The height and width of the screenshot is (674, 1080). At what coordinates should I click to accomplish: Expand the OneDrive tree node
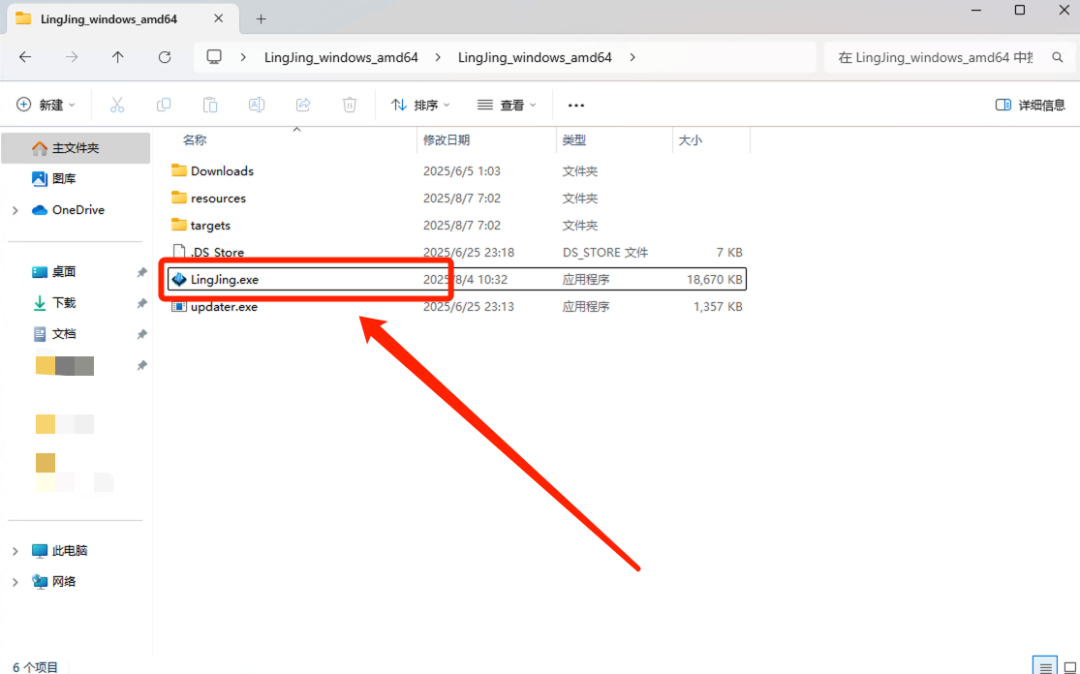(x=15, y=210)
